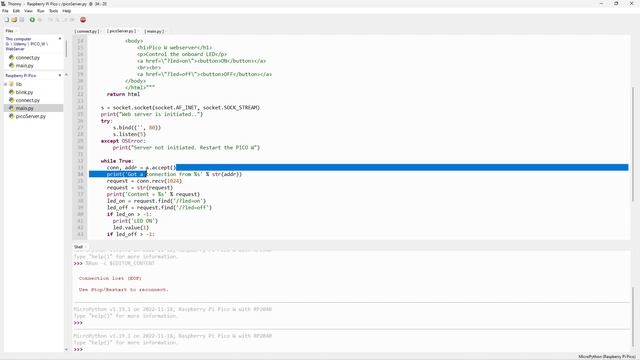Click the code editor vertical scrollbar

[x=633, y=143]
